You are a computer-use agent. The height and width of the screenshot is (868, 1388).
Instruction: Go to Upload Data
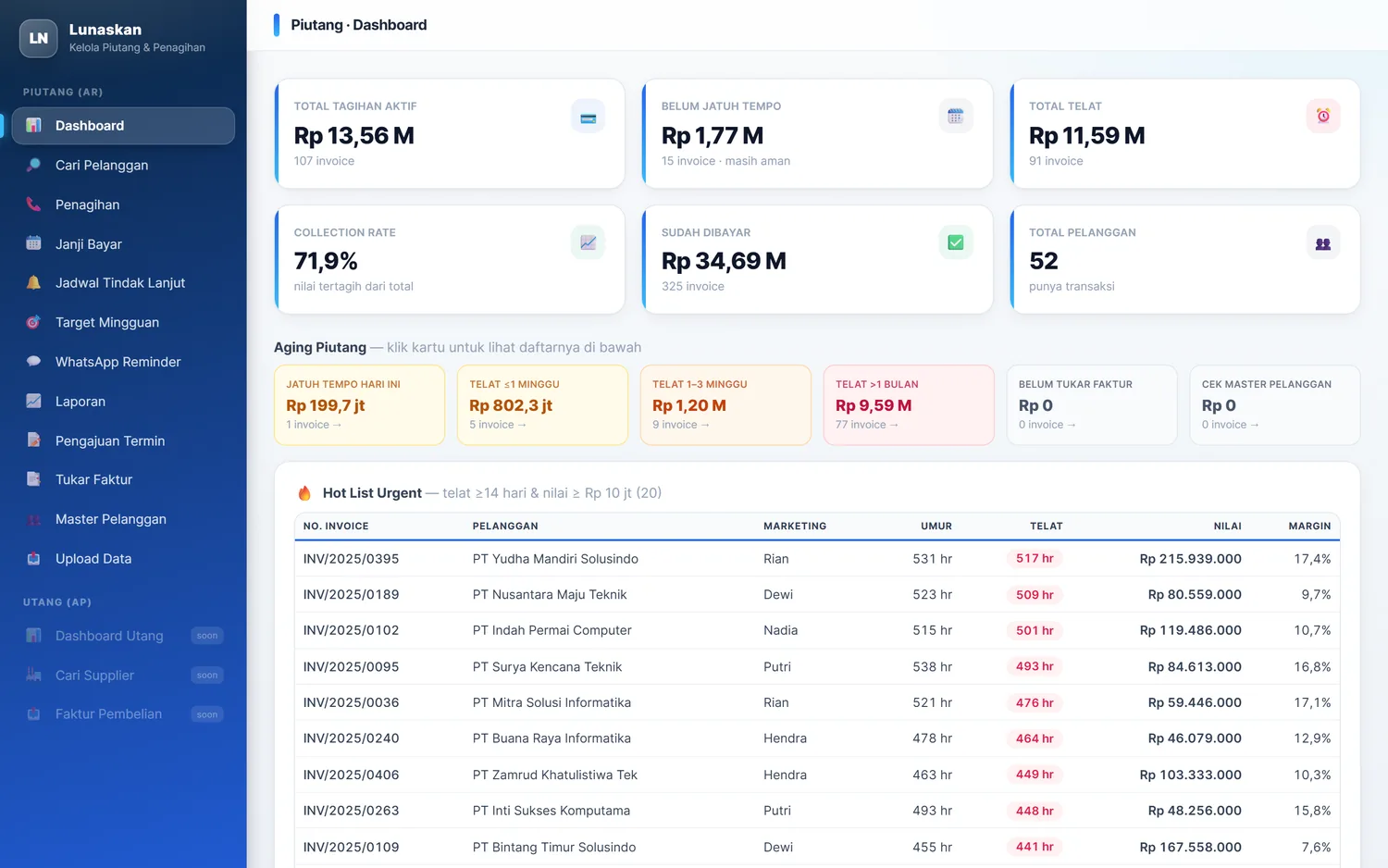(x=123, y=558)
